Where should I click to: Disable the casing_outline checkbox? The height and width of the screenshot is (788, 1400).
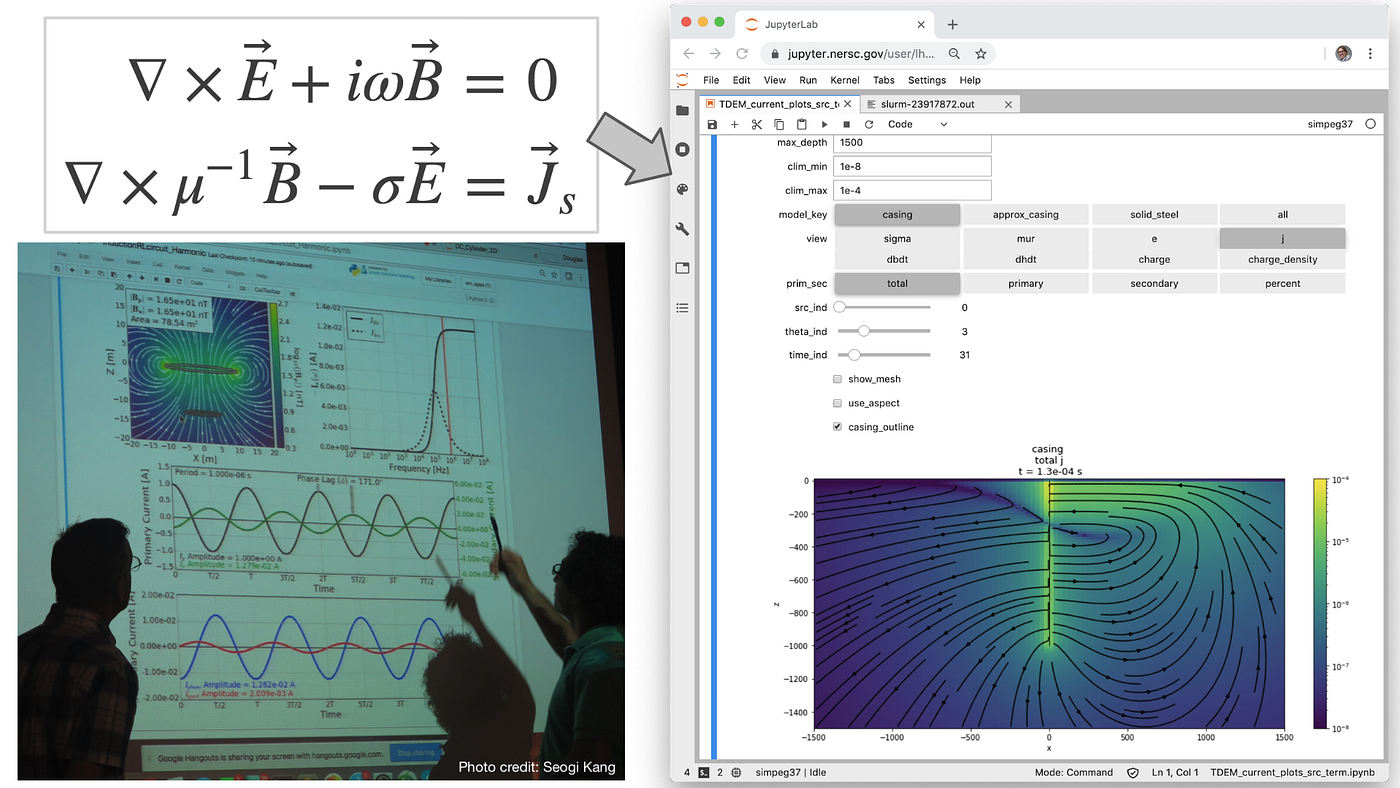[x=837, y=426]
